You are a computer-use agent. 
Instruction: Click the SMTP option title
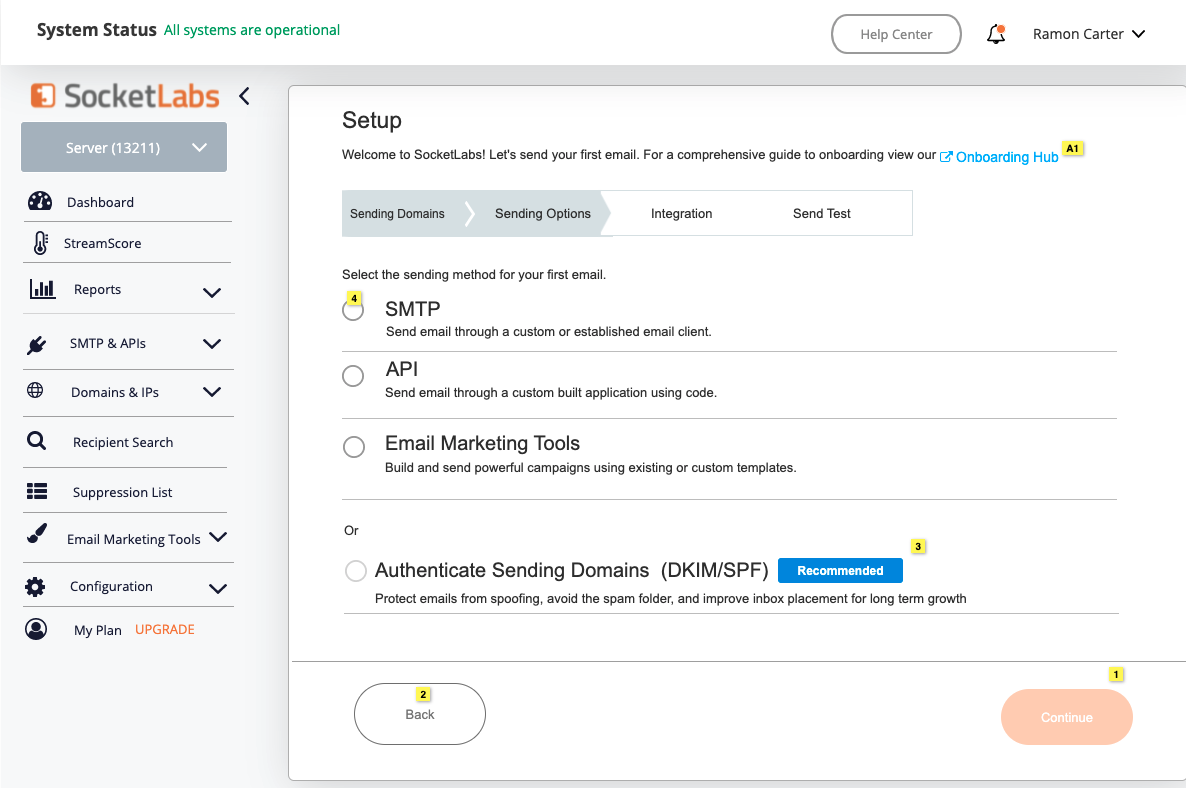pos(413,309)
